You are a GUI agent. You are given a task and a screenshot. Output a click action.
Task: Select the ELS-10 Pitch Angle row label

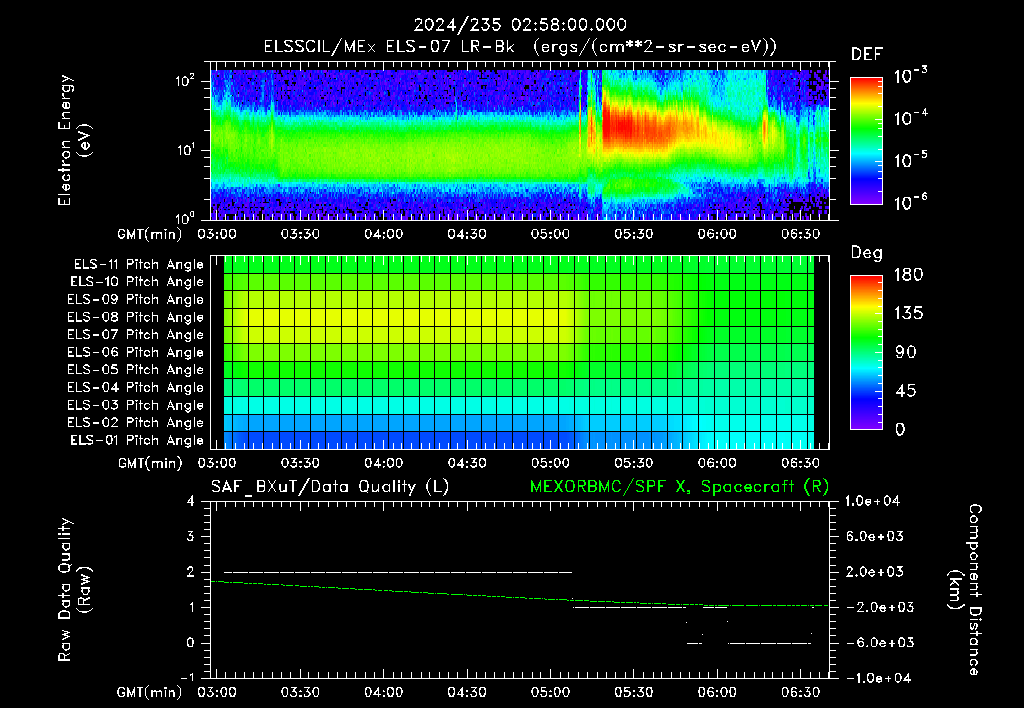[x=137, y=282]
